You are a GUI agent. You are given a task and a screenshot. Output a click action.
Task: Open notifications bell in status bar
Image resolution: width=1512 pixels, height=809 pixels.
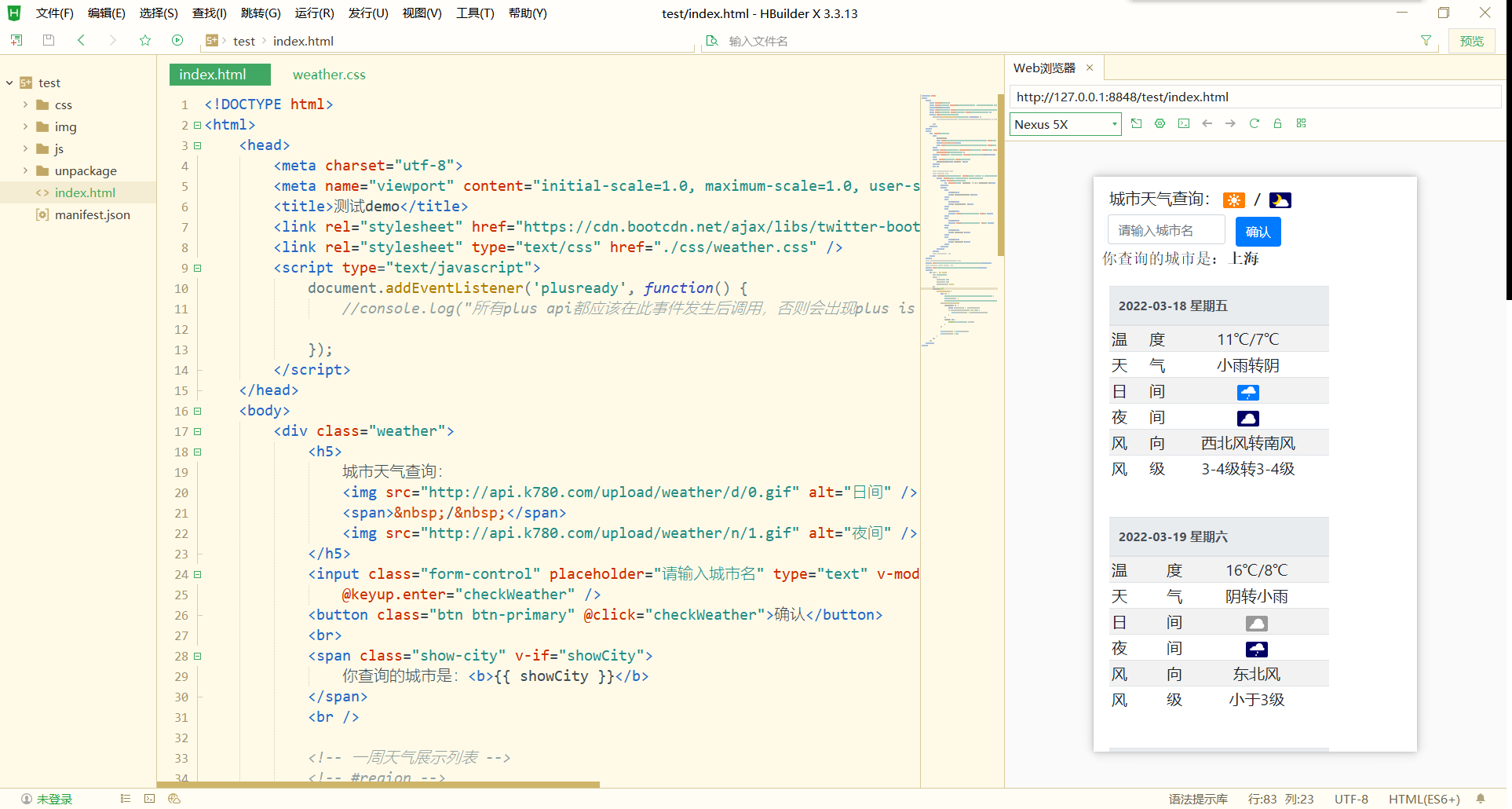[x=1481, y=798]
